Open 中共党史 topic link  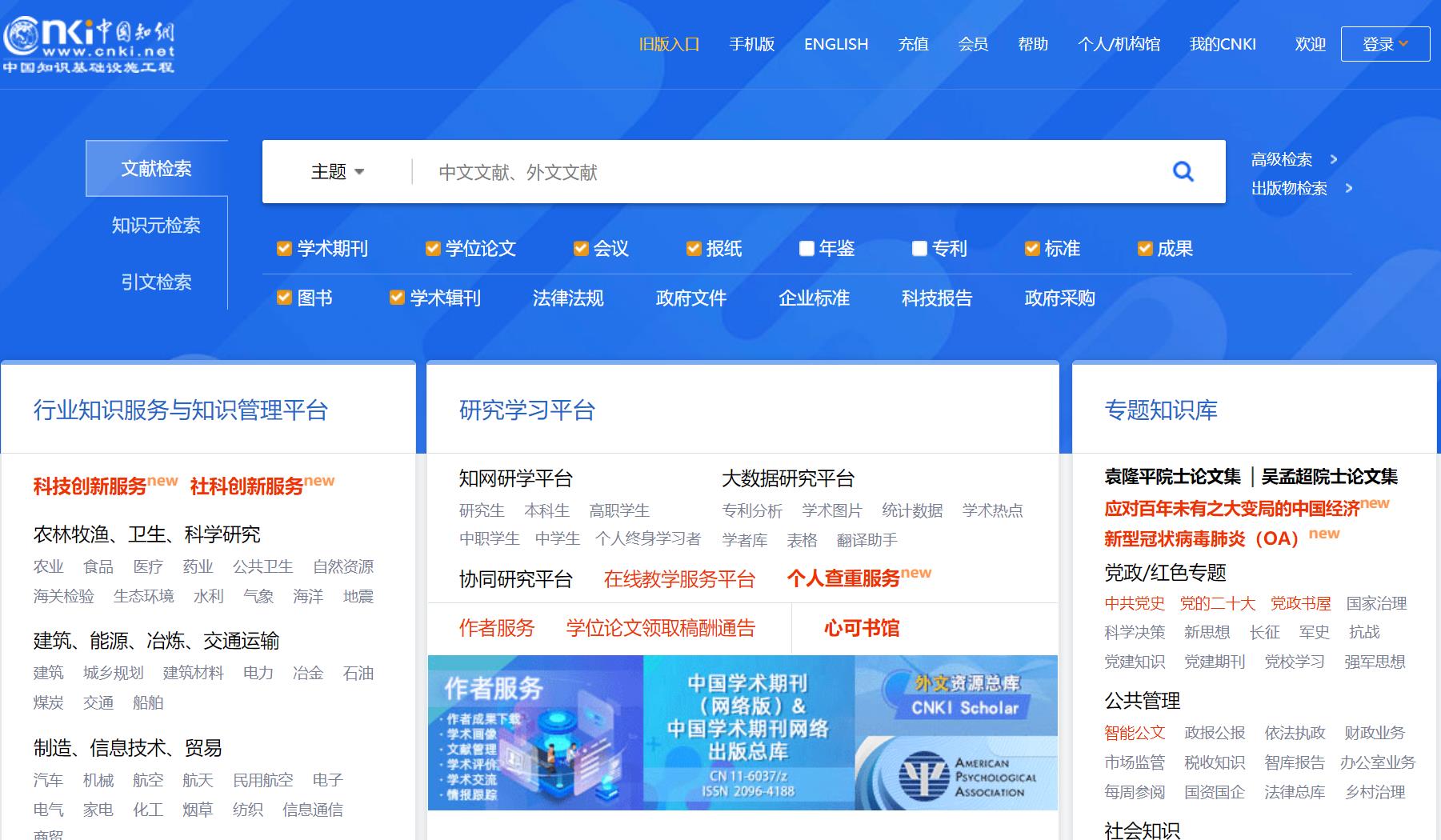[1135, 603]
